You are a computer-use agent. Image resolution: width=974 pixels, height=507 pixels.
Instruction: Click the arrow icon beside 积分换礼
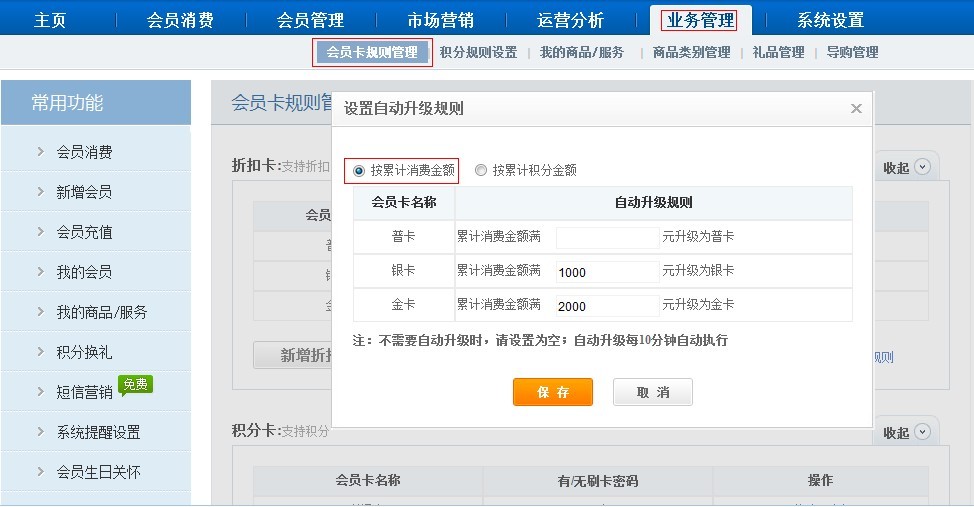pyautogui.click(x=40, y=352)
